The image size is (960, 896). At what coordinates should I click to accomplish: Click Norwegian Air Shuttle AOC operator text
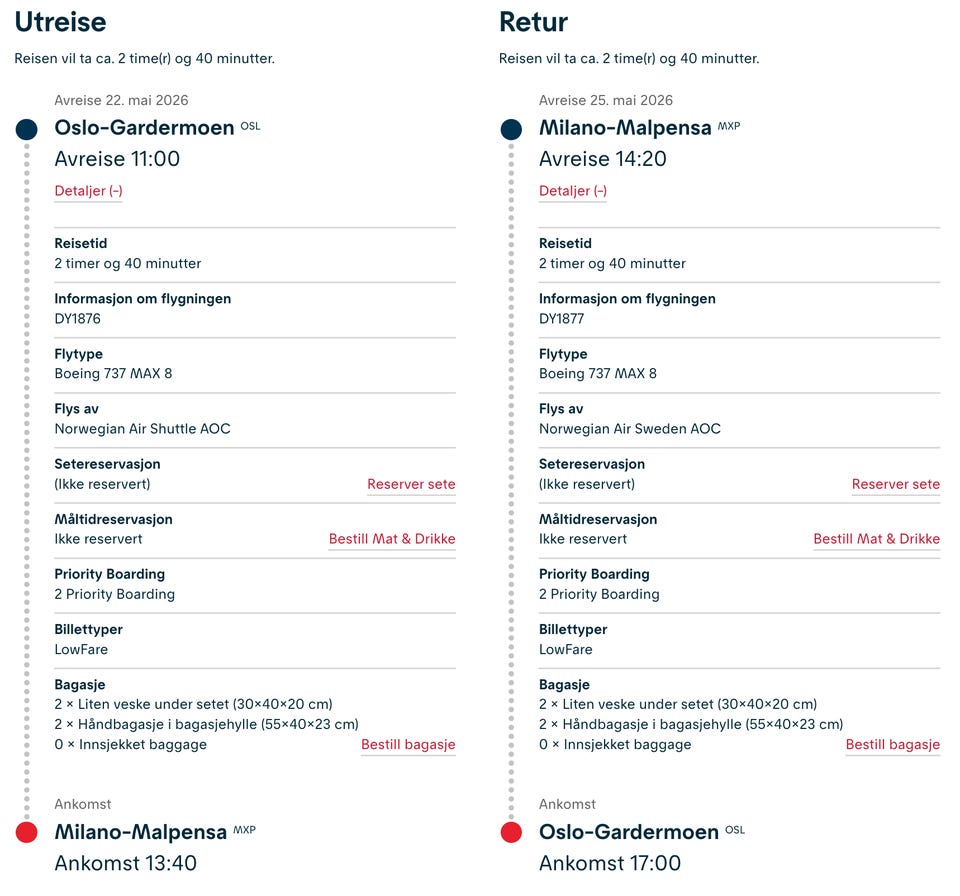click(142, 429)
